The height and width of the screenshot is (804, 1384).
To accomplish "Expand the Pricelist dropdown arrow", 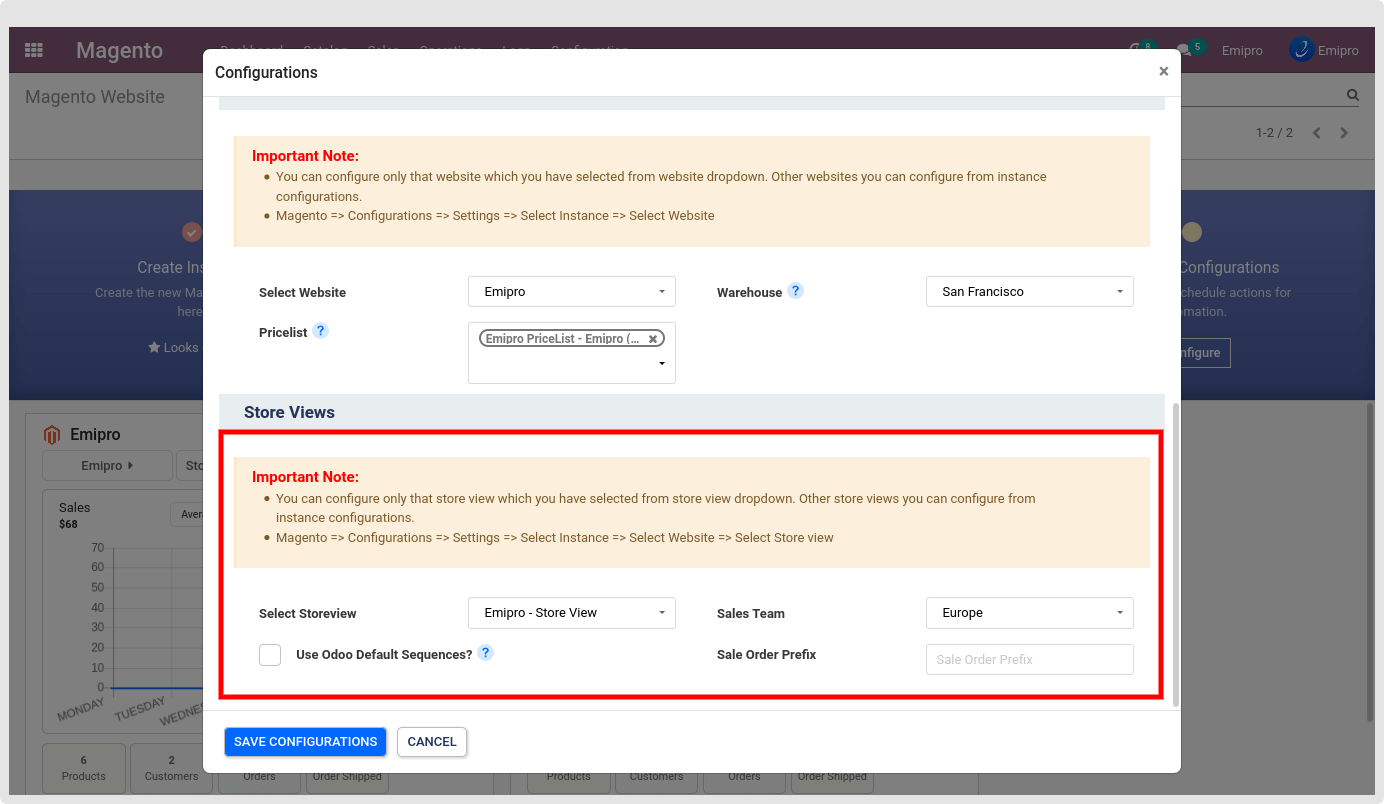I will [662, 364].
